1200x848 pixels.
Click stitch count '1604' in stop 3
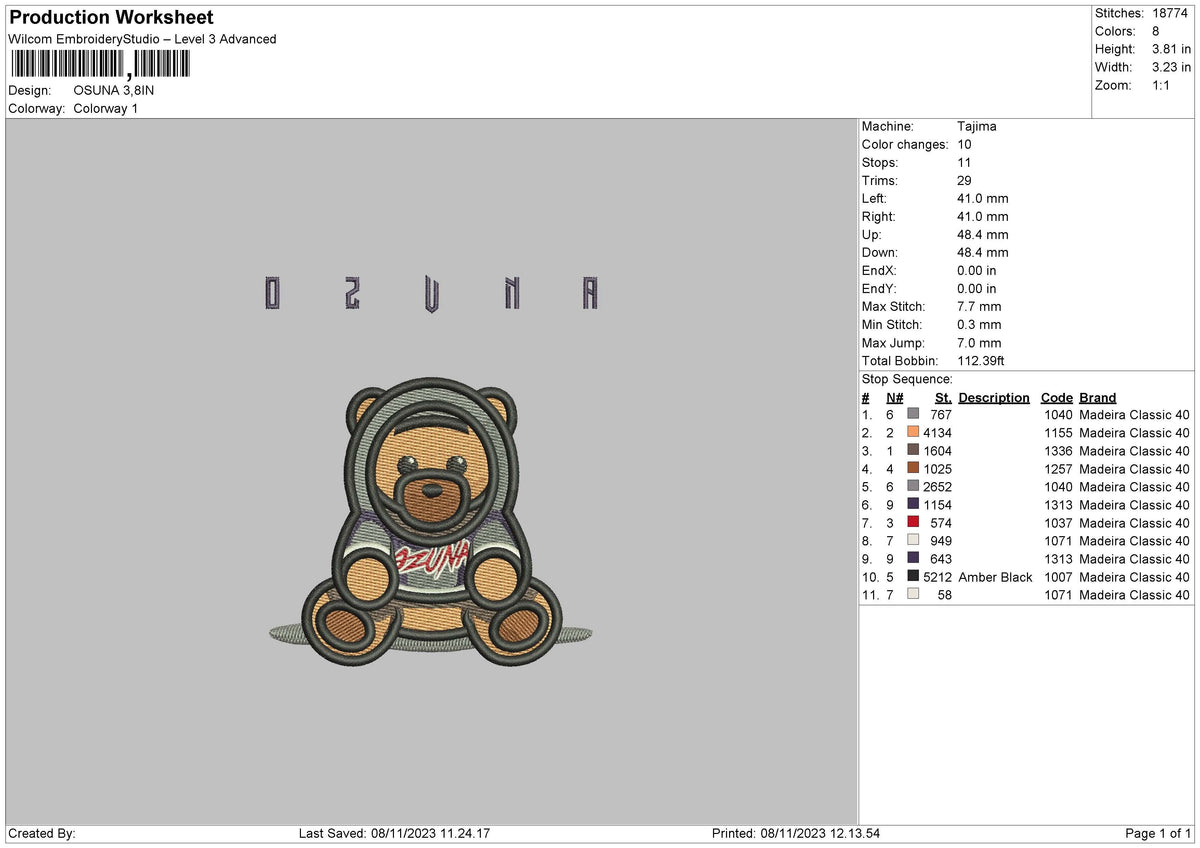pyautogui.click(x=937, y=450)
